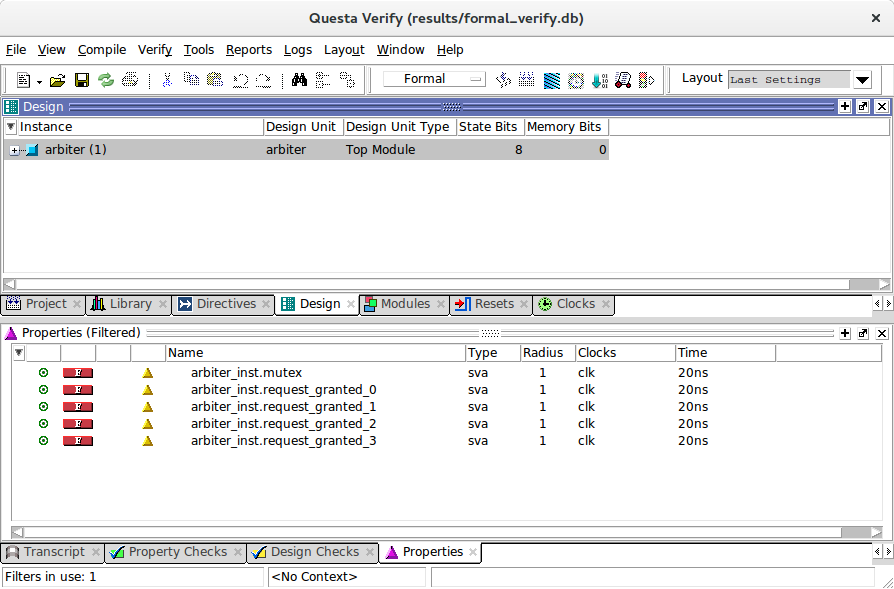Click the Find binoculars icon
Screen dimensions: 894x589
click(299, 80)
